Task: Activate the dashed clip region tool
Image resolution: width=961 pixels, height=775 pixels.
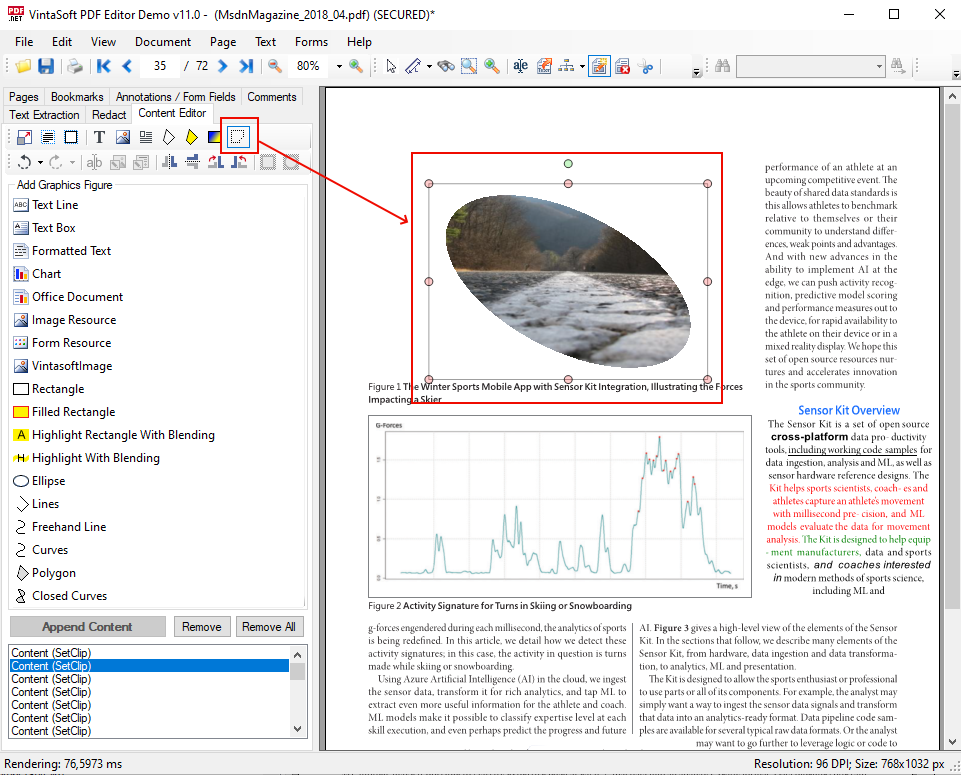Action: pyautogui.click(x=238, y=136)
